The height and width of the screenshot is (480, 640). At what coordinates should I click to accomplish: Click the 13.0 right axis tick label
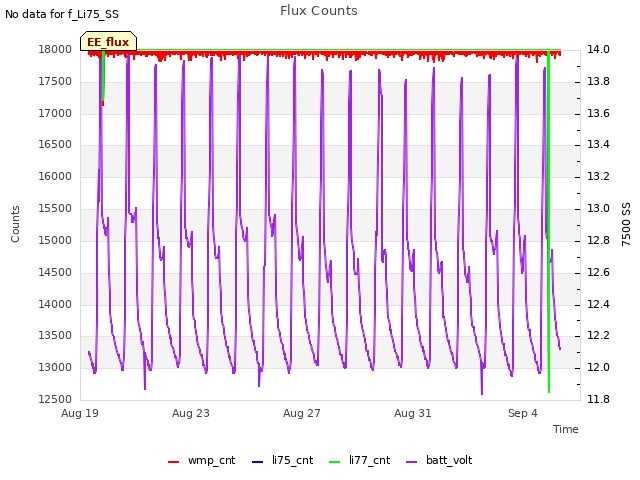click(x=598, y=209)
